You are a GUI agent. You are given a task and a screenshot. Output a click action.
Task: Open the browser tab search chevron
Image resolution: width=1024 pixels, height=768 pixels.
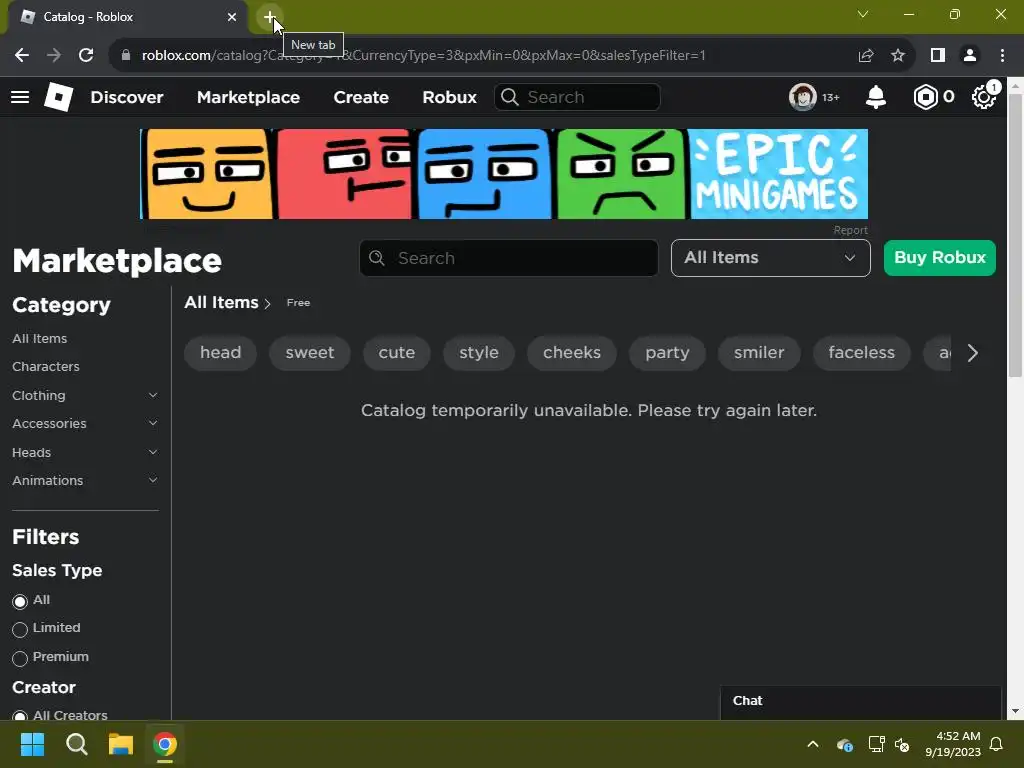coord(863,14)
